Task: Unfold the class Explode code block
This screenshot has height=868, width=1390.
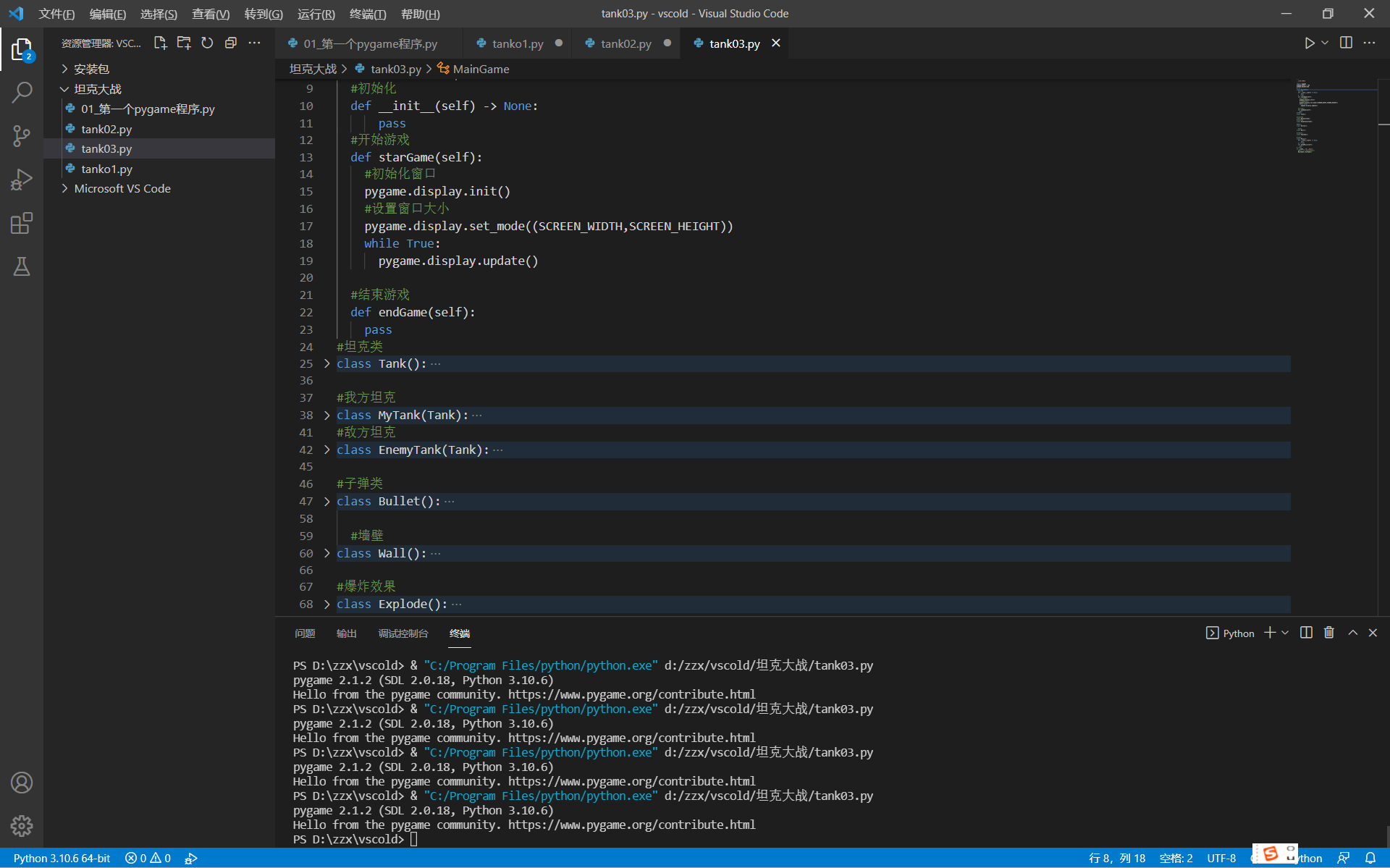Action: (327, 604)
